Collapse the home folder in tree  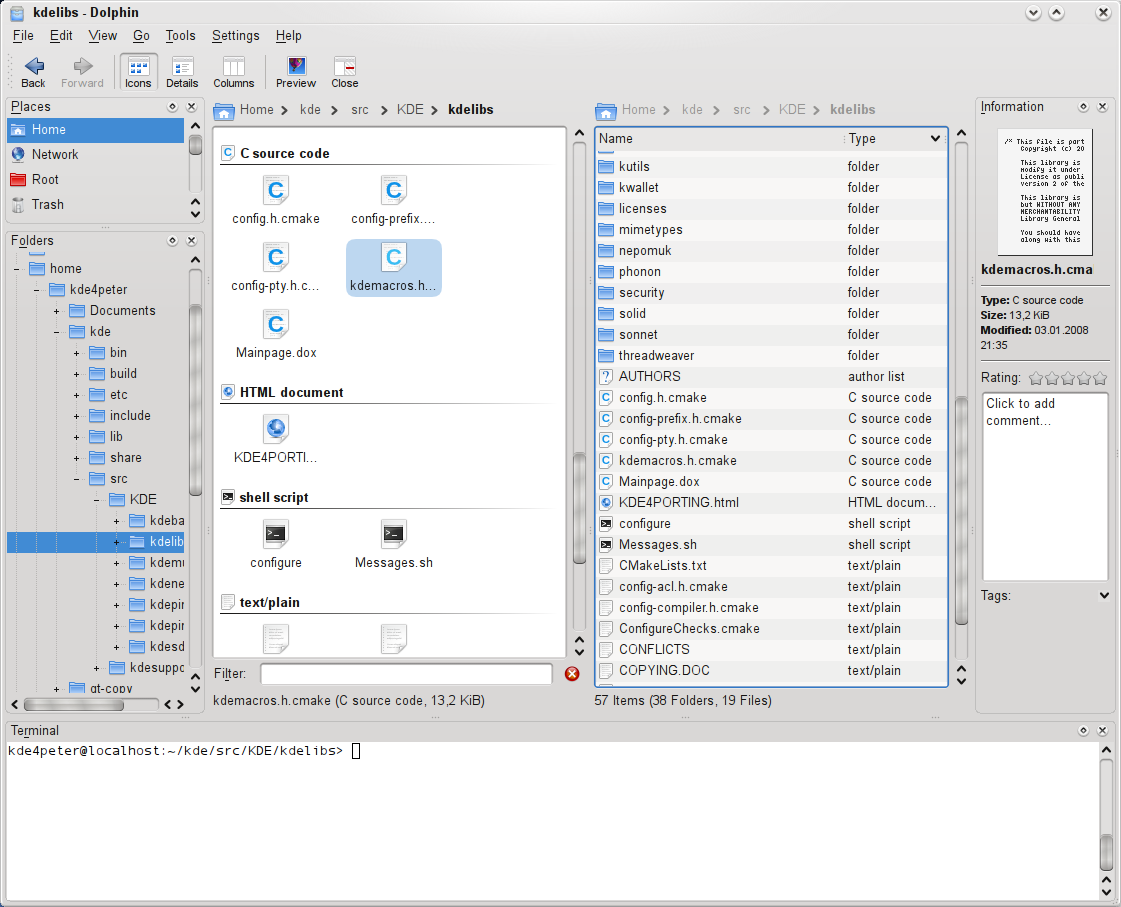coord(16,269)
